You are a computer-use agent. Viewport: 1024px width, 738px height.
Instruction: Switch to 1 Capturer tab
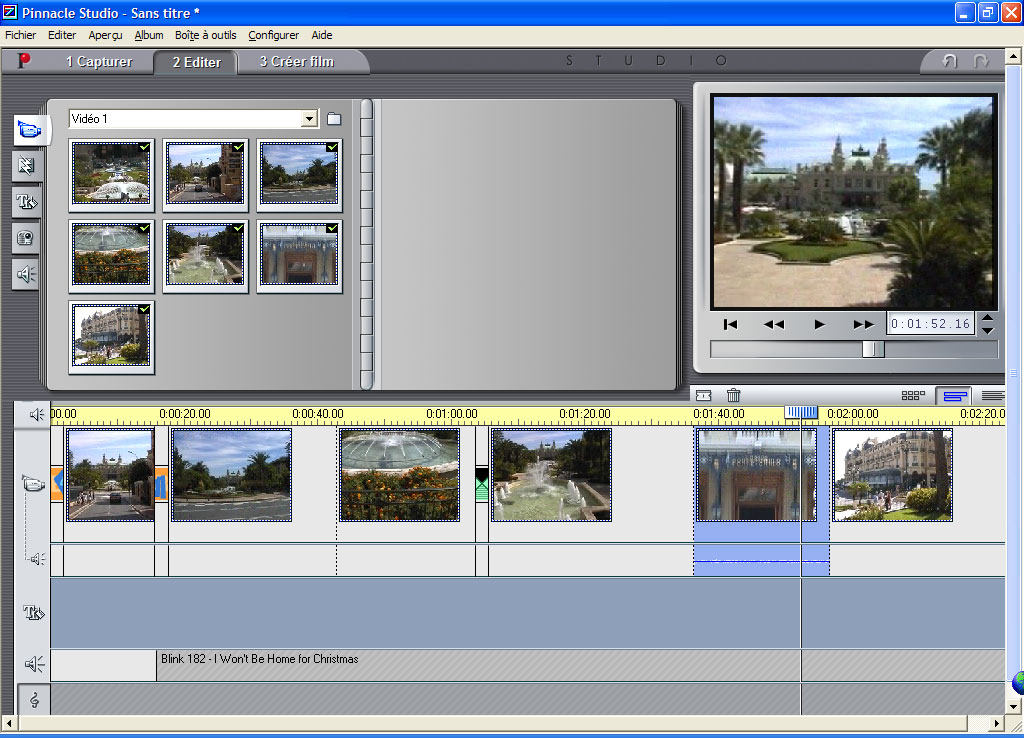pos(99,62)
